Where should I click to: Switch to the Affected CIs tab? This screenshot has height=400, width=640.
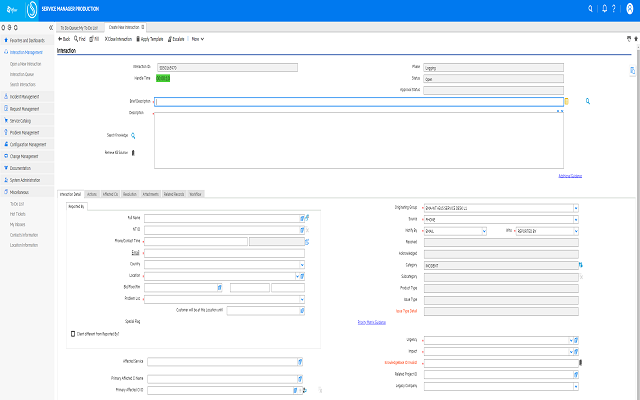point(110,194)
